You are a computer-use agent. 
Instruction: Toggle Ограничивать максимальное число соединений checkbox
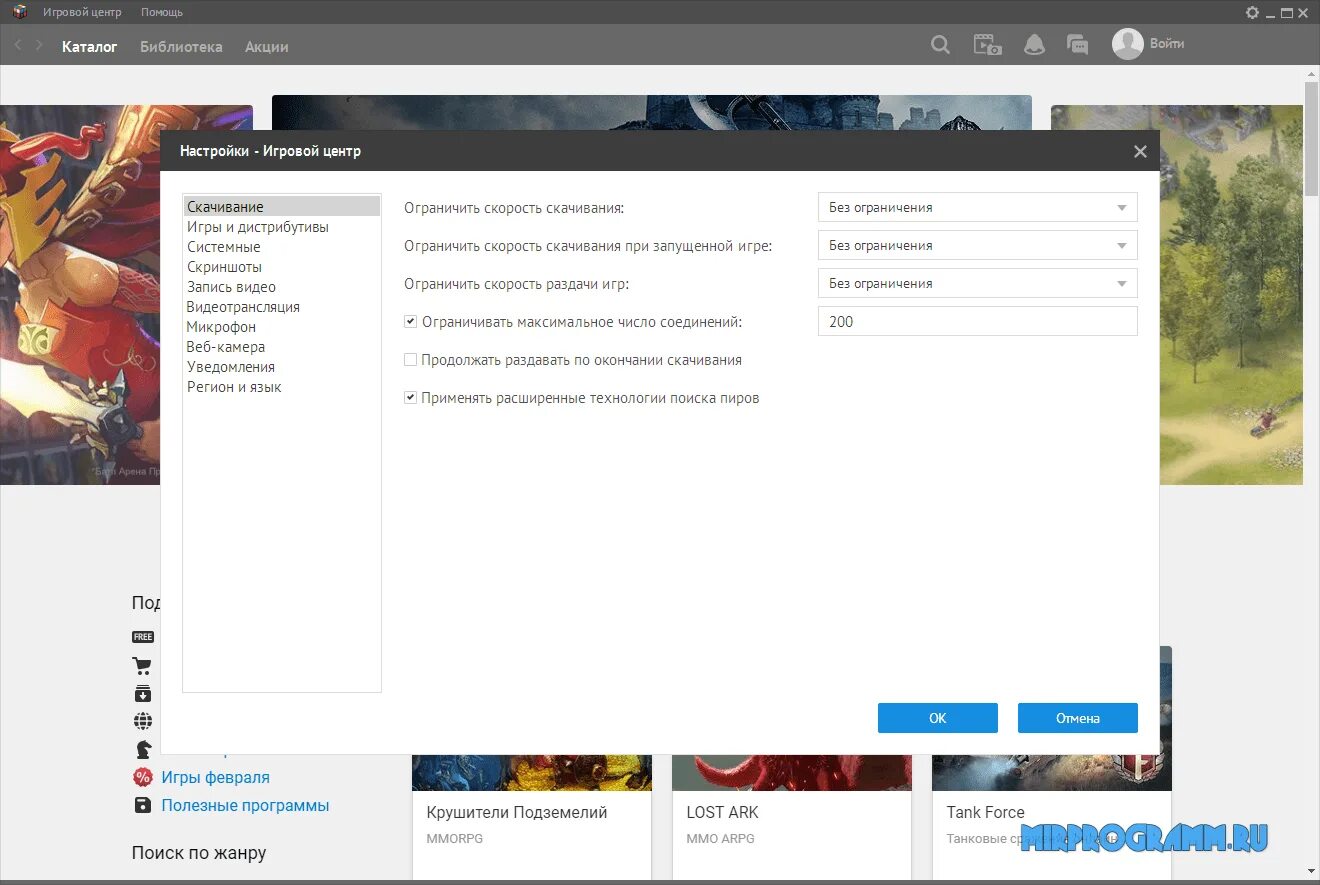click(x=410, y=322)
